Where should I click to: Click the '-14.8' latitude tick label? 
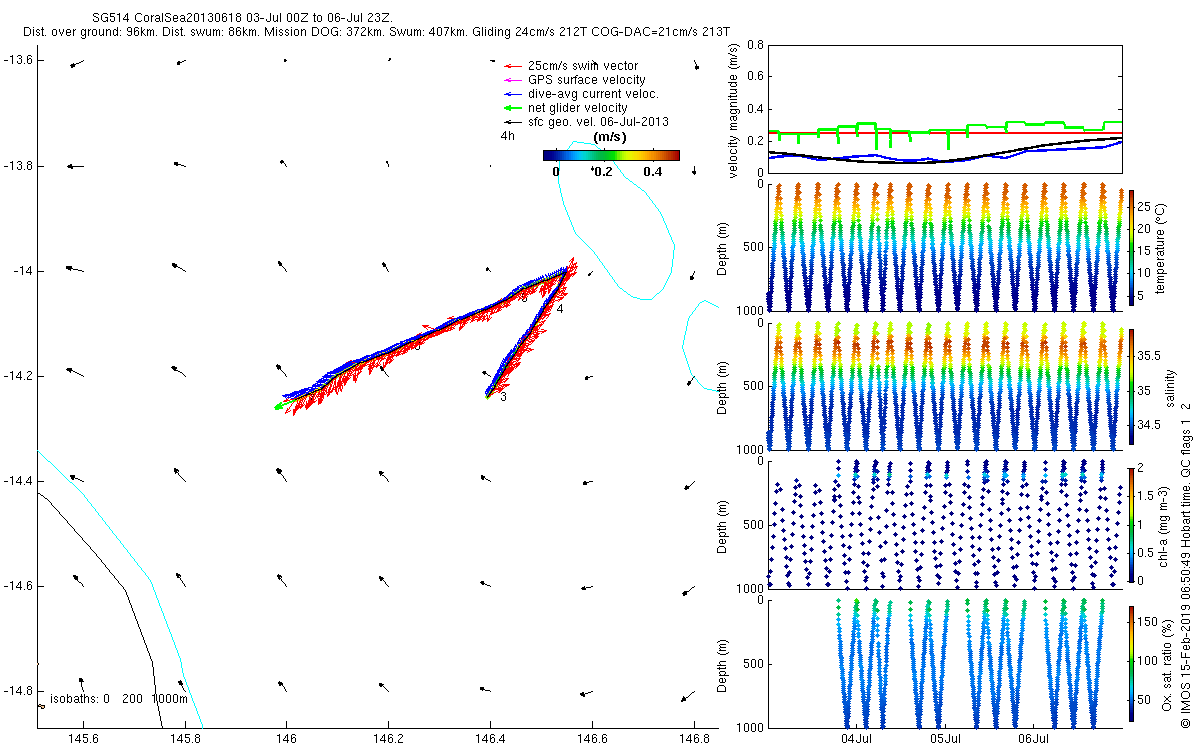tap(17, 691)
